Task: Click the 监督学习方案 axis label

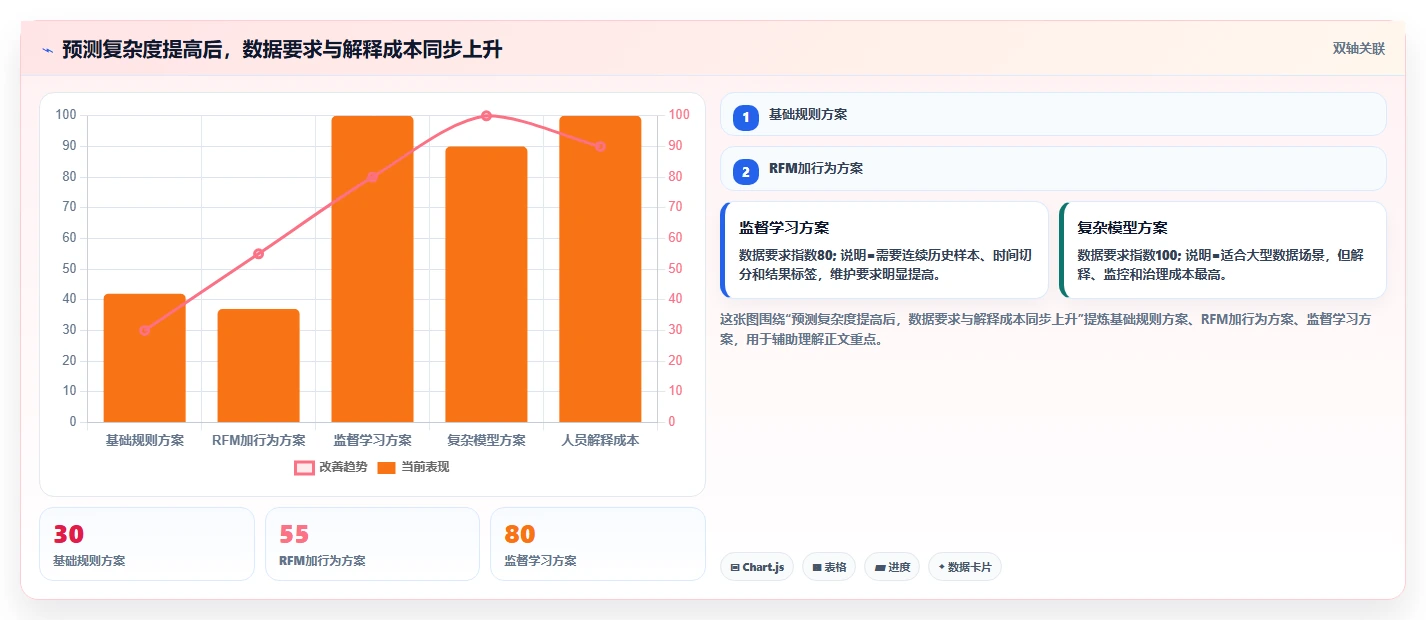Action: point(373,440)
